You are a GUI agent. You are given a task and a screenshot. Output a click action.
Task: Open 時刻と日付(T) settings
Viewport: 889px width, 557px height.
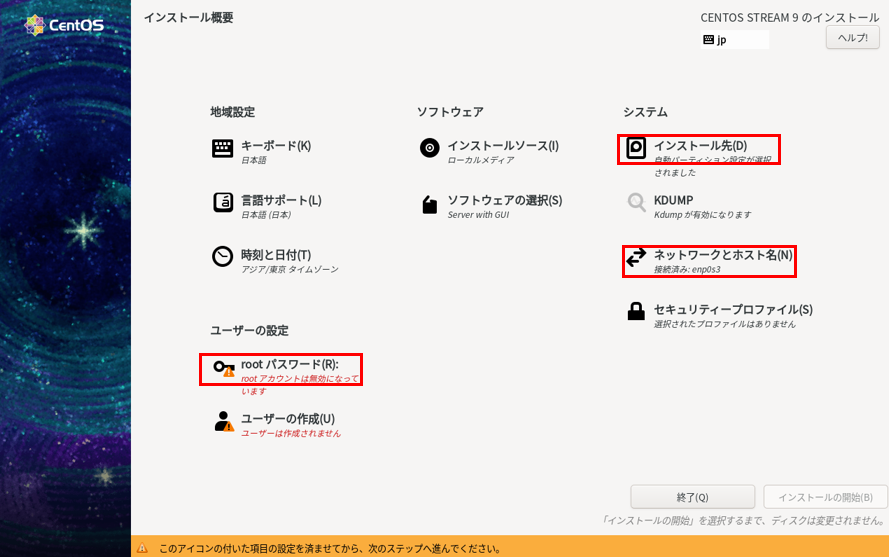(276, 255)
